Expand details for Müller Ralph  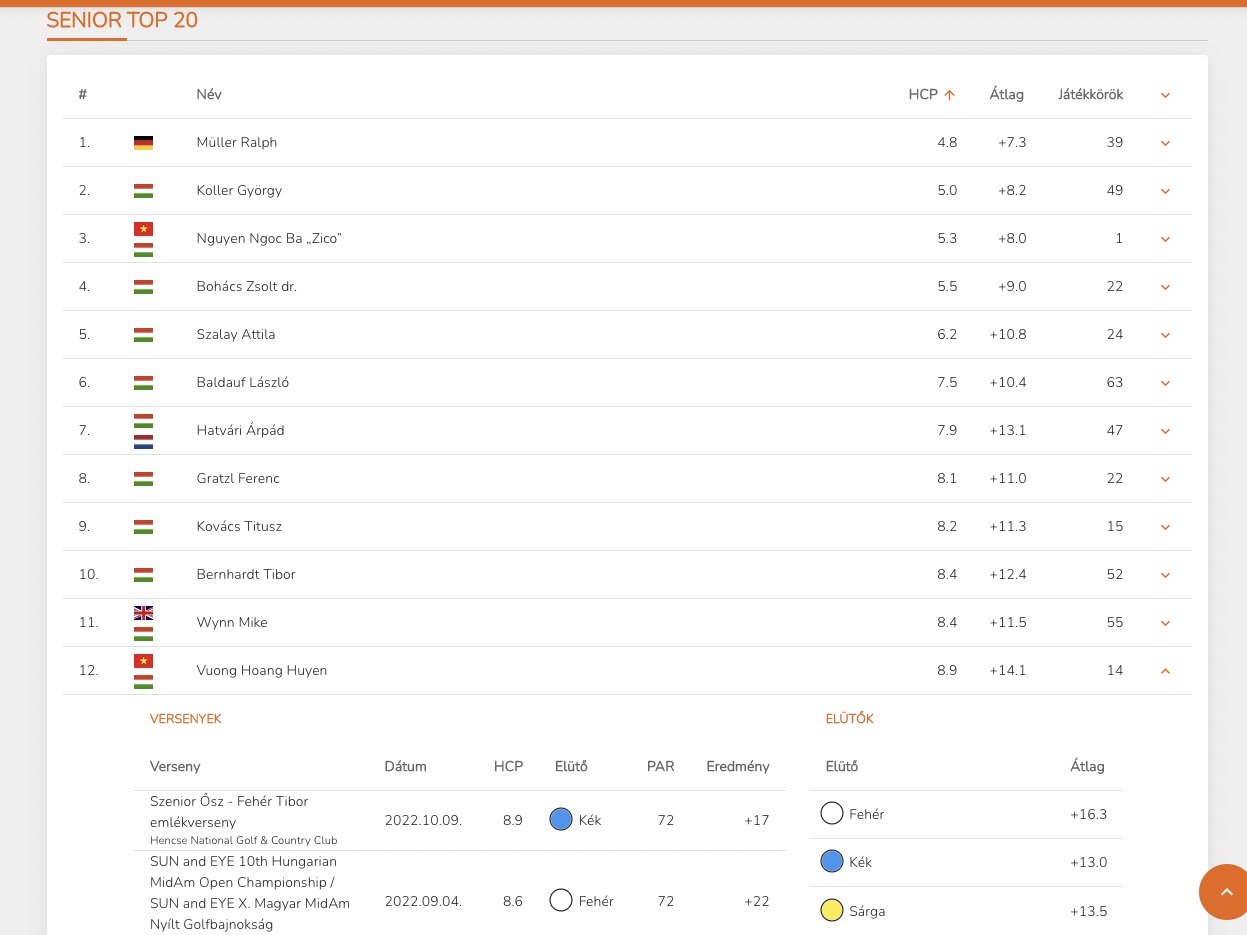(1165, 143)
